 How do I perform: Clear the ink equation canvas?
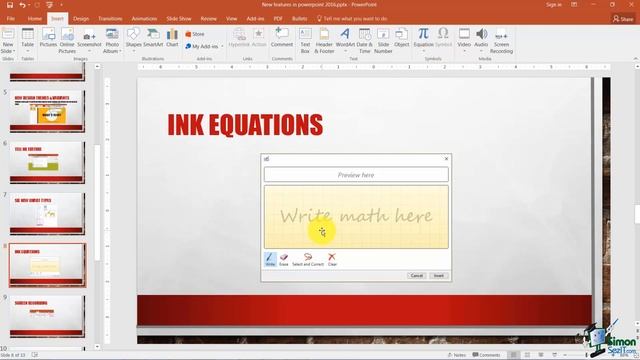click(332, 259)
